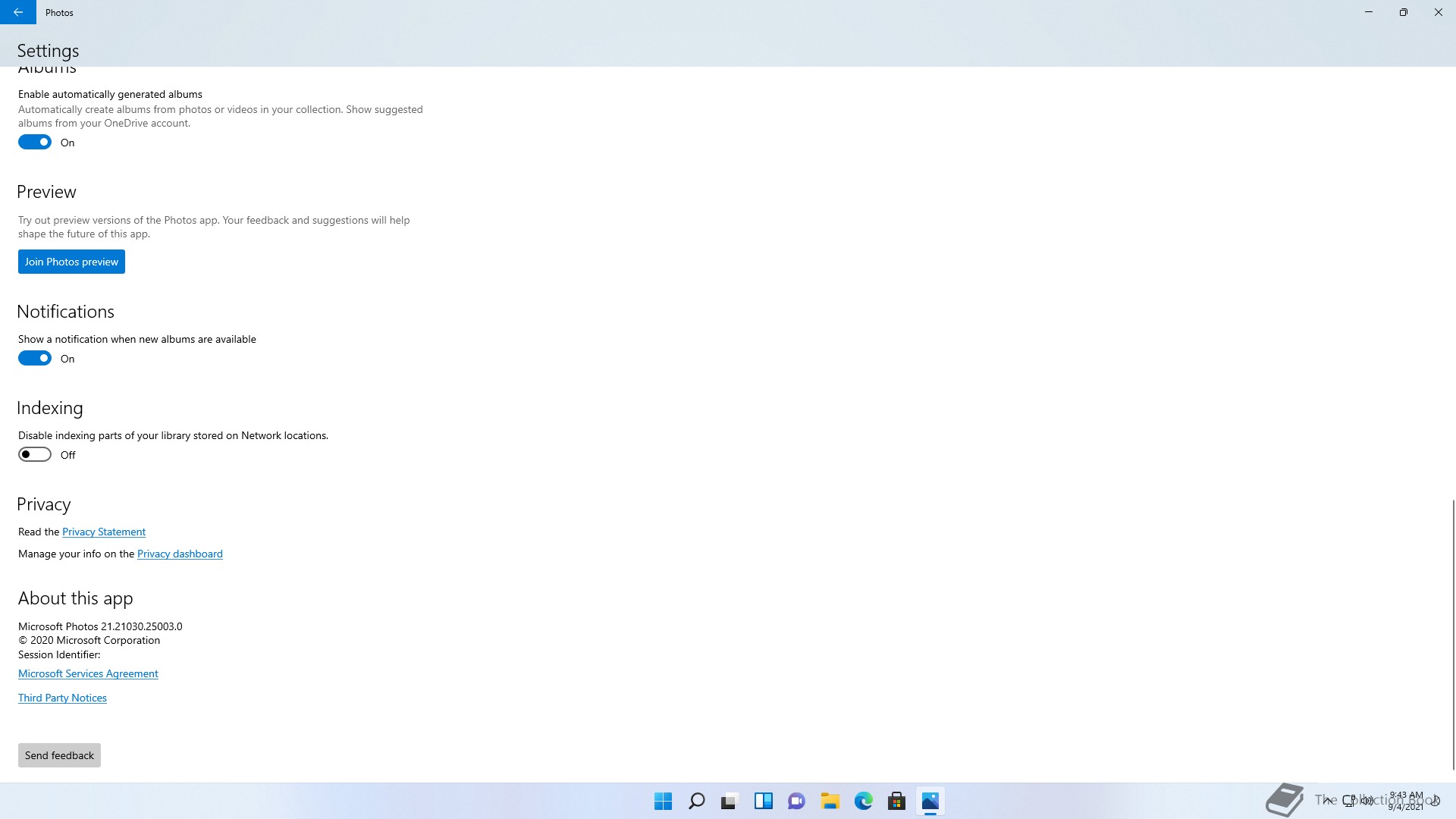Open File Explorer from the taskbar

830,801
